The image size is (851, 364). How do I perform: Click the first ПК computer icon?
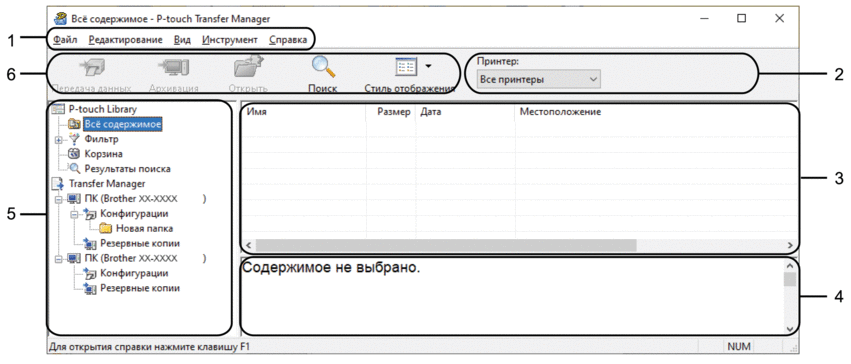pos(74,199)
